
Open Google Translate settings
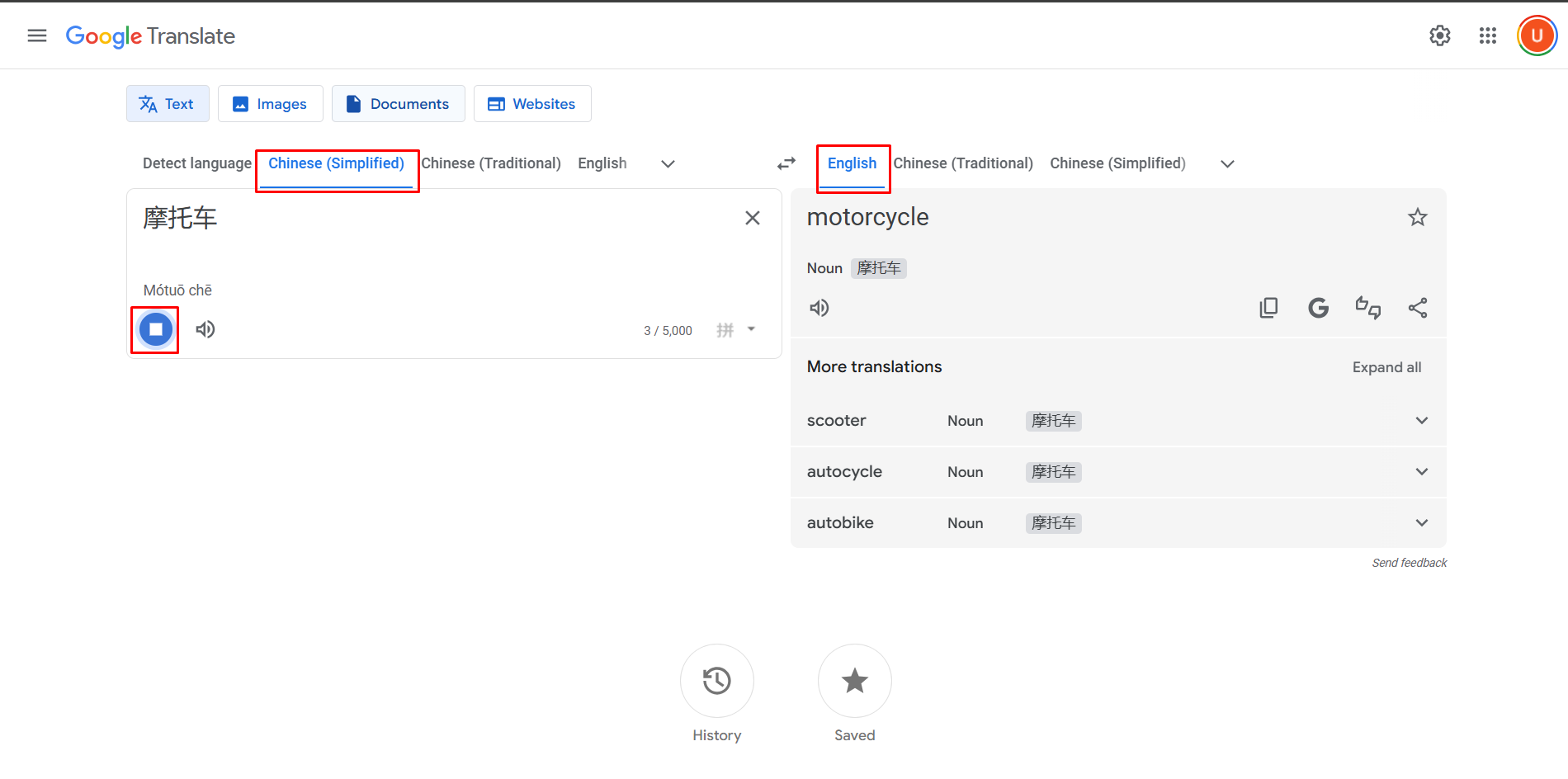pos(1439,35)
